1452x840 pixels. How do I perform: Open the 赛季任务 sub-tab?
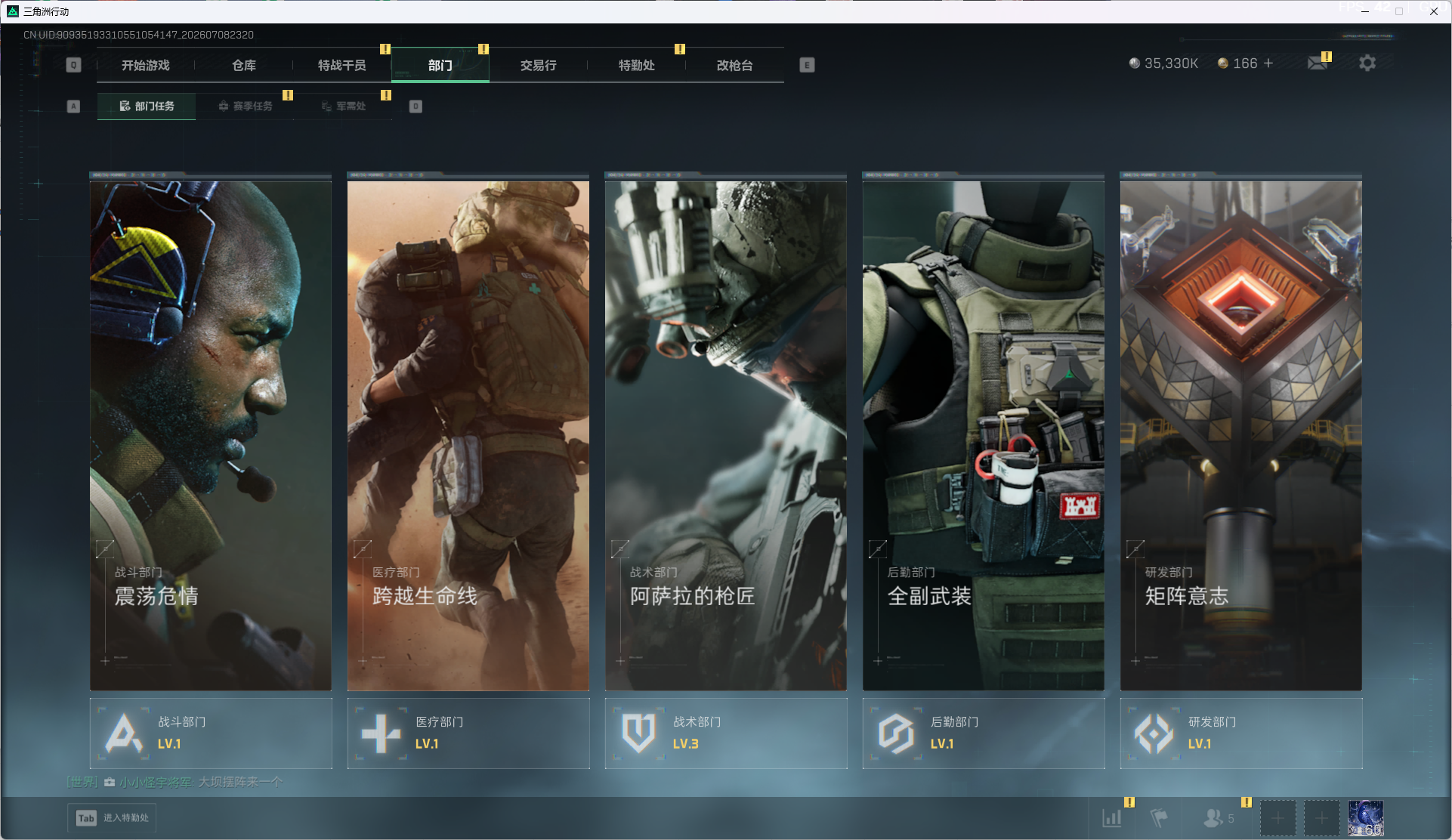[245, 107]
